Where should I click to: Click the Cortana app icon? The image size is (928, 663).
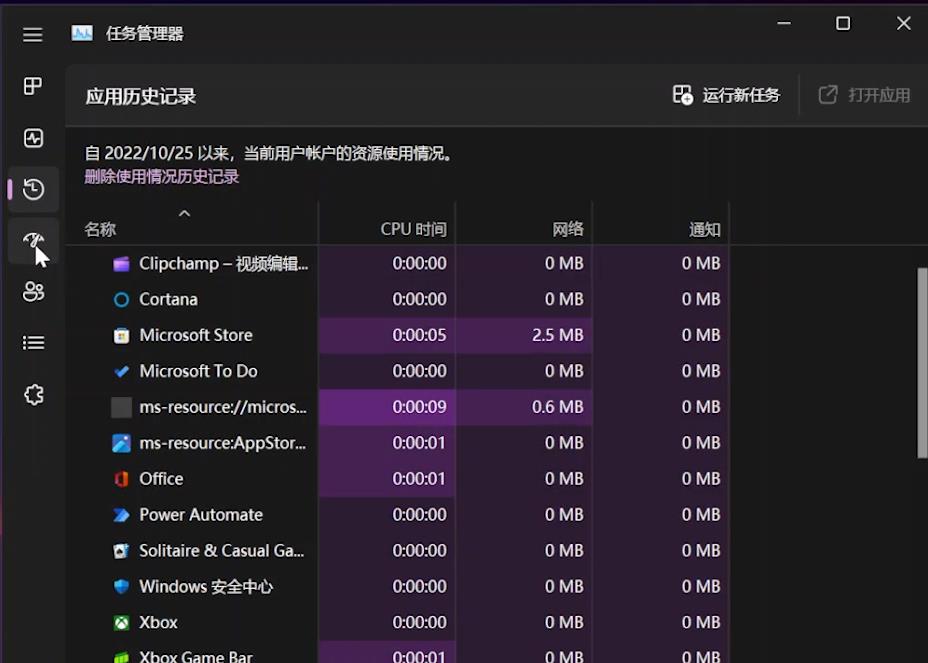coord(120,299)
